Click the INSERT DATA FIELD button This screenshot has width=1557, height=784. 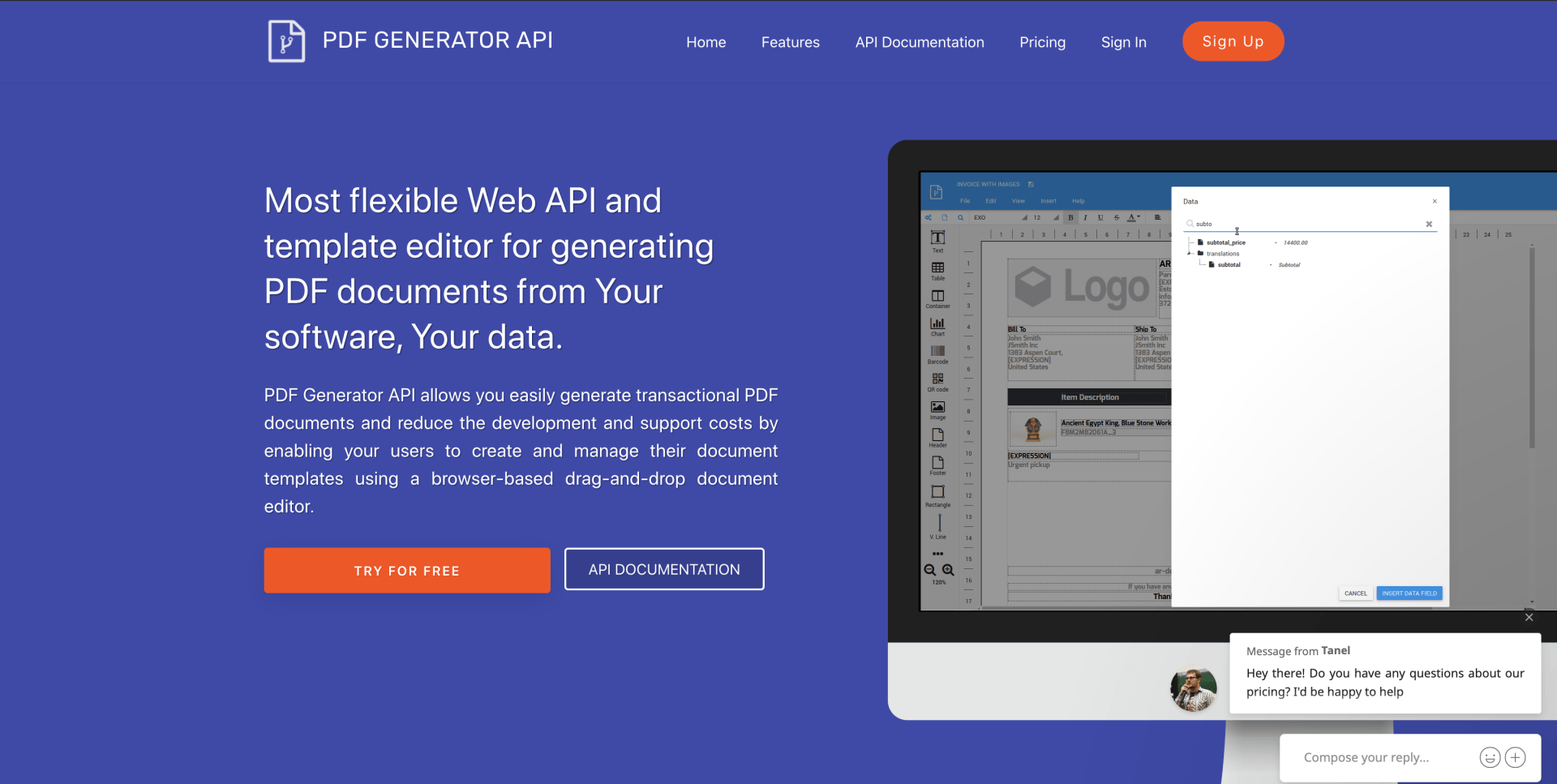(x=1409, y=593)
